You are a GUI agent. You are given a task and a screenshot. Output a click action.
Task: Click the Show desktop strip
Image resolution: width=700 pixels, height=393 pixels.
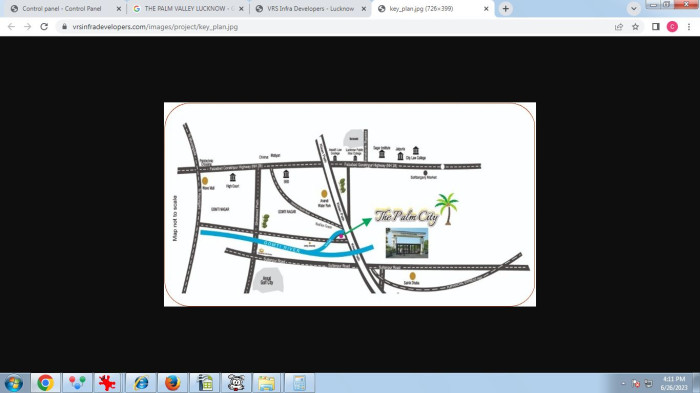pyautogui.click(x=696, y=383)
